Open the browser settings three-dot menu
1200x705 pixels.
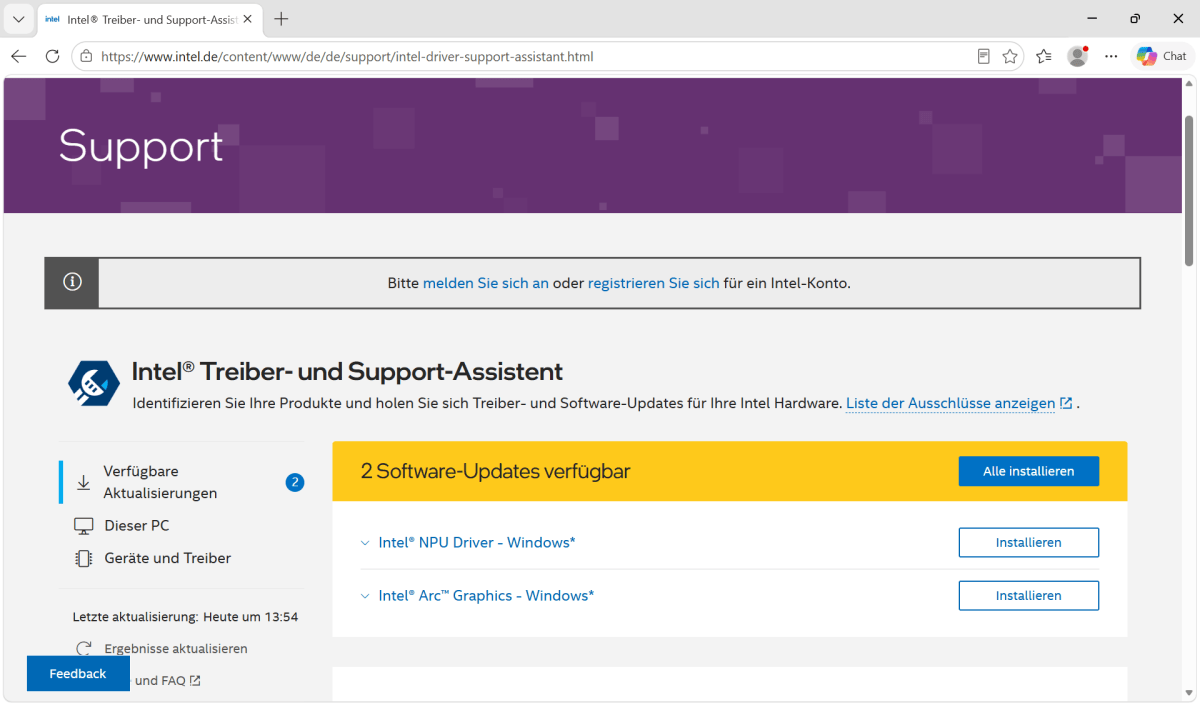click(1111, 57)
